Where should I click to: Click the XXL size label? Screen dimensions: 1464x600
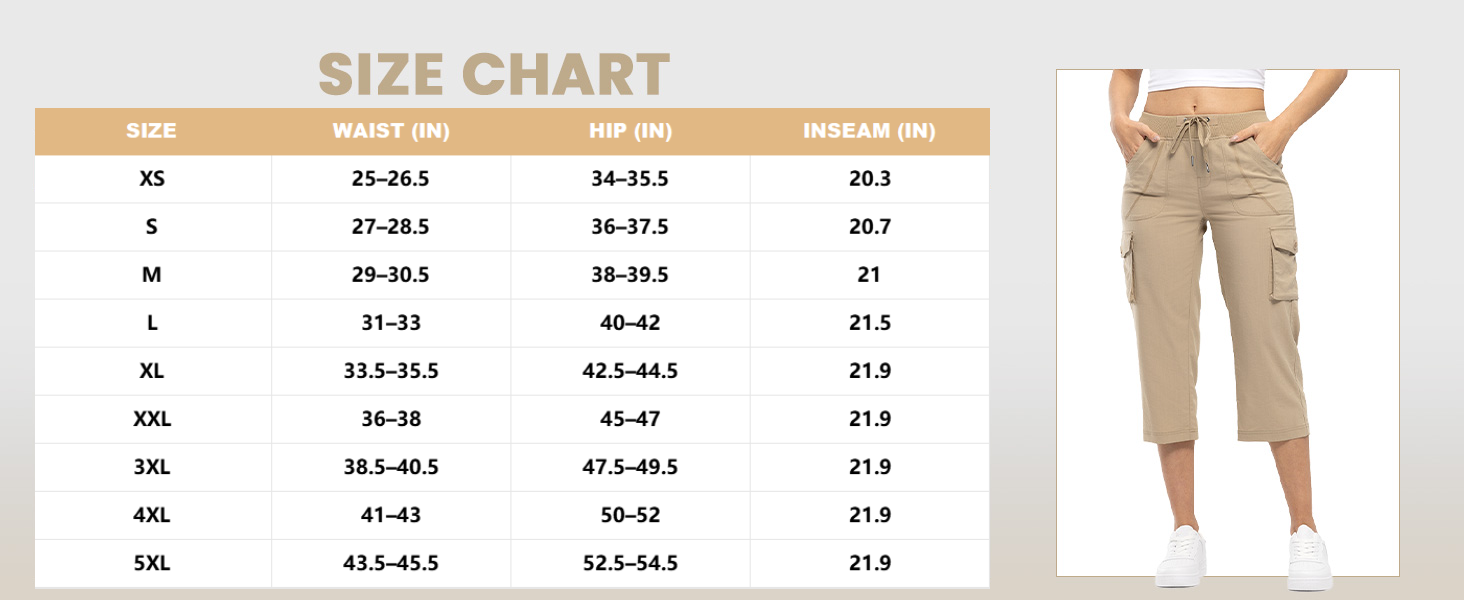coord(152,419)
